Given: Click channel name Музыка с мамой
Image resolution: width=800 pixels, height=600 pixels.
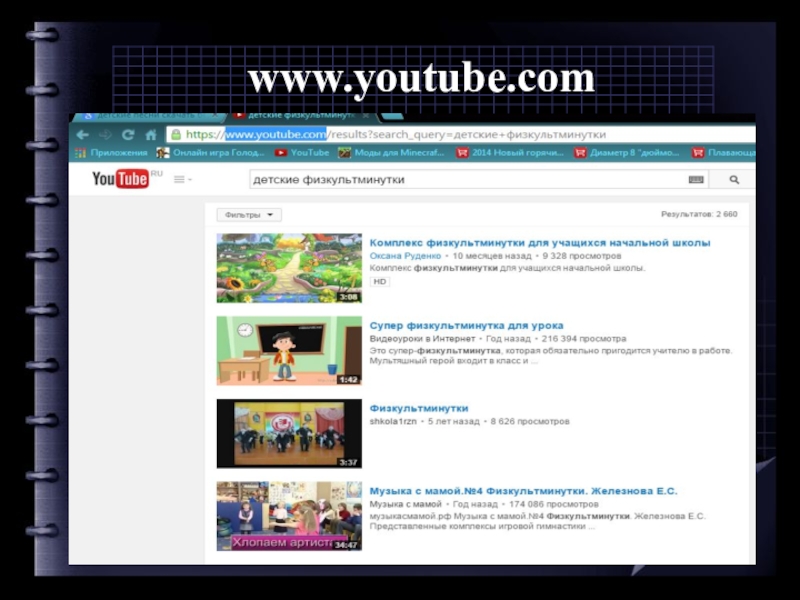Looking at the screenshot, I should (x=406, y=504).
